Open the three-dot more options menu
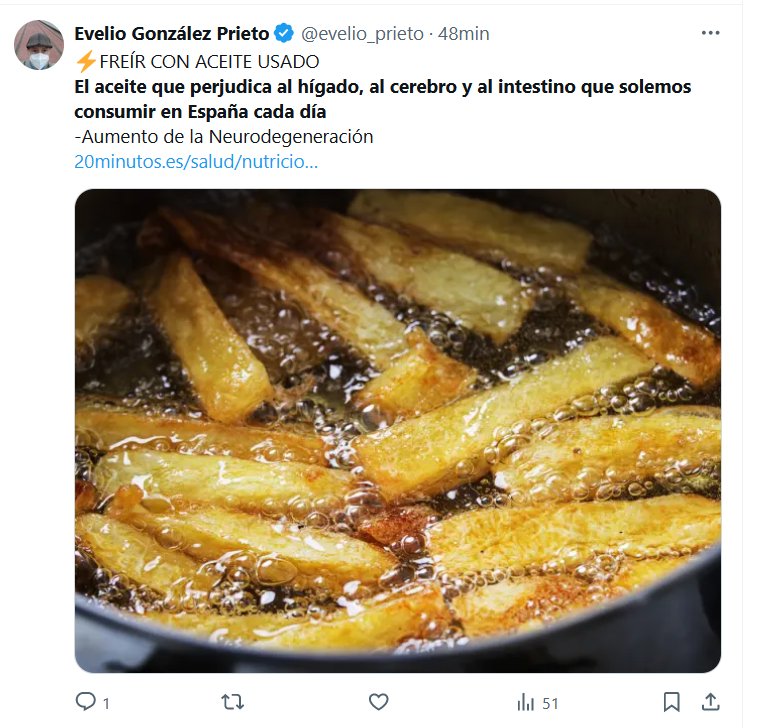 click(711, 33)
